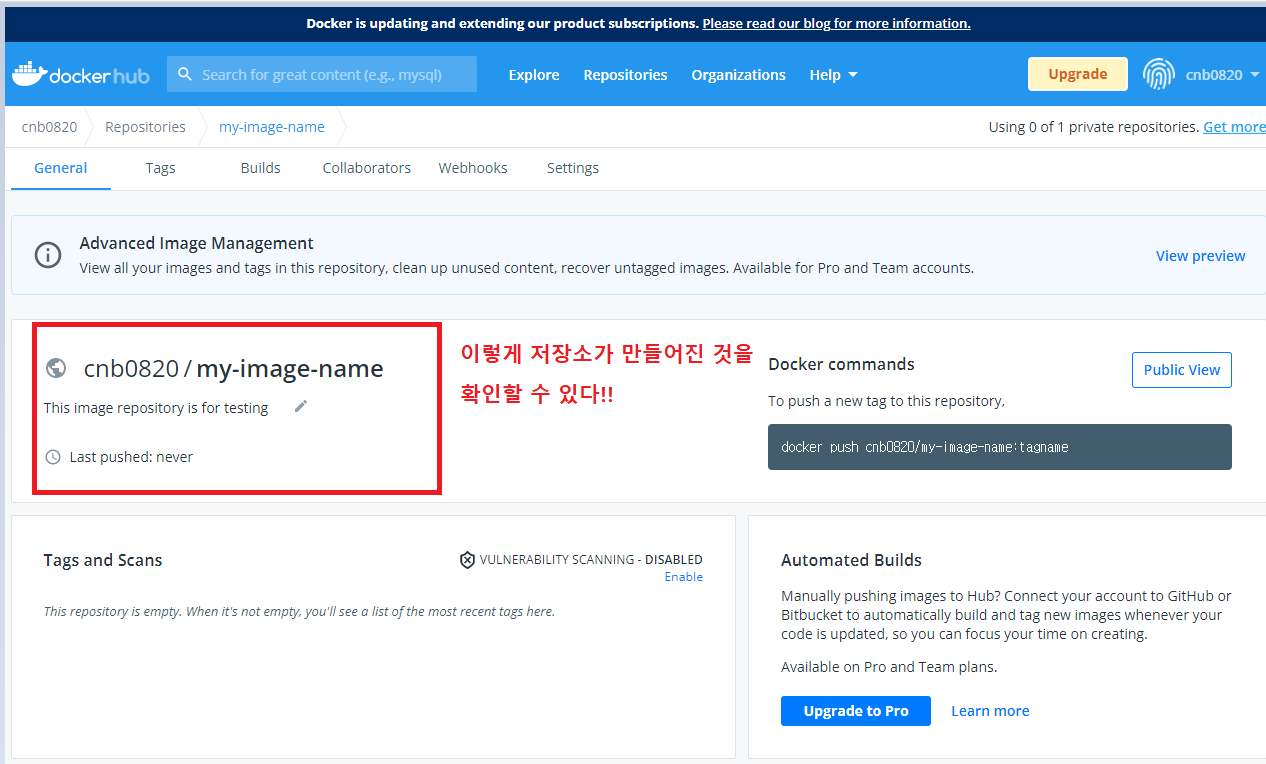
Task: Click the yellow Upgrade button
Action: point(1077,74)
